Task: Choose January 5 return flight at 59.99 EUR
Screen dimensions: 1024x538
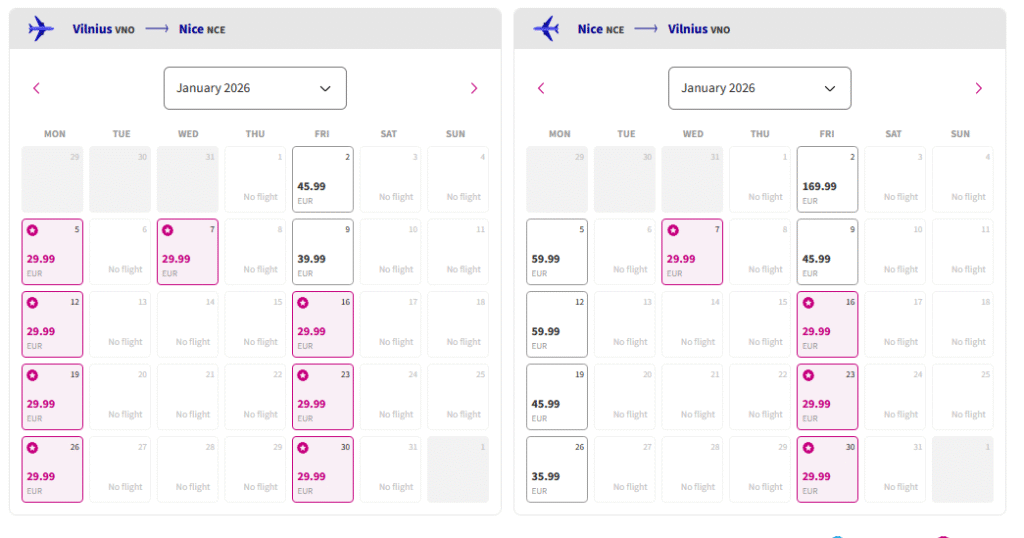Action: [x=557, y=252]
